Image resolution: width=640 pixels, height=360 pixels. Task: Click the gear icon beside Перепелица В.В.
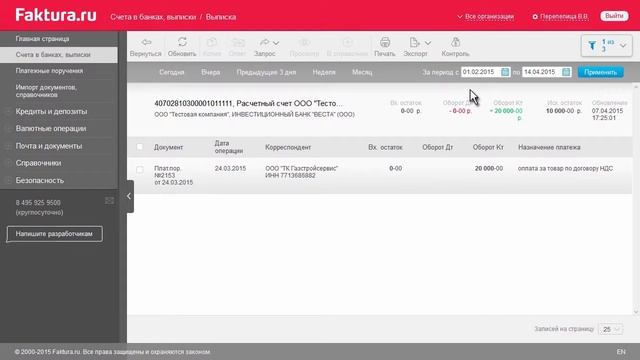(x=535, y=17)
